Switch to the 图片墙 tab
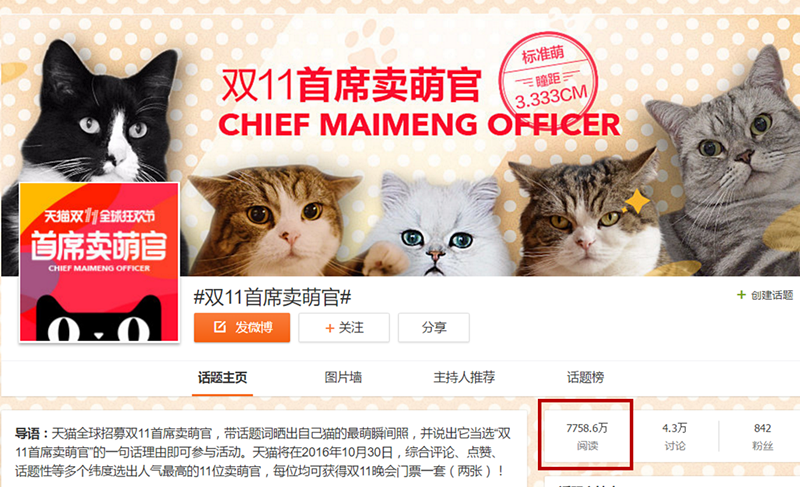This screenshot has height=487, width=800. click(343, 377)
